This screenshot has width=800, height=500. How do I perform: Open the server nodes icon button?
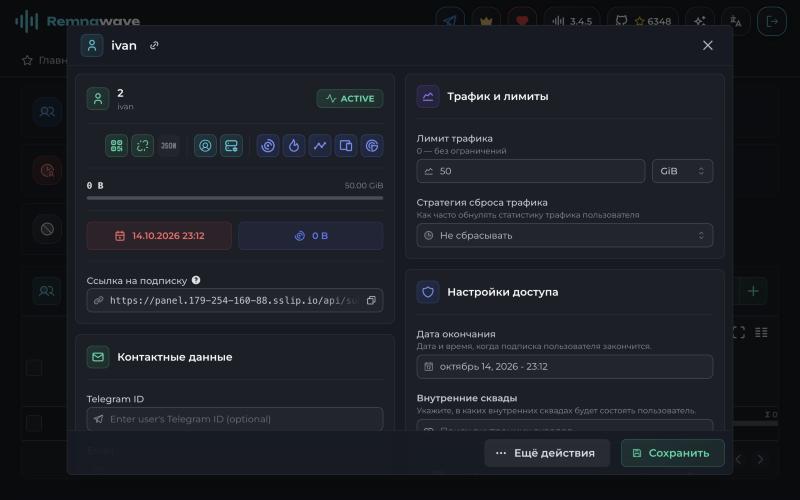click(x=231, y=146)
